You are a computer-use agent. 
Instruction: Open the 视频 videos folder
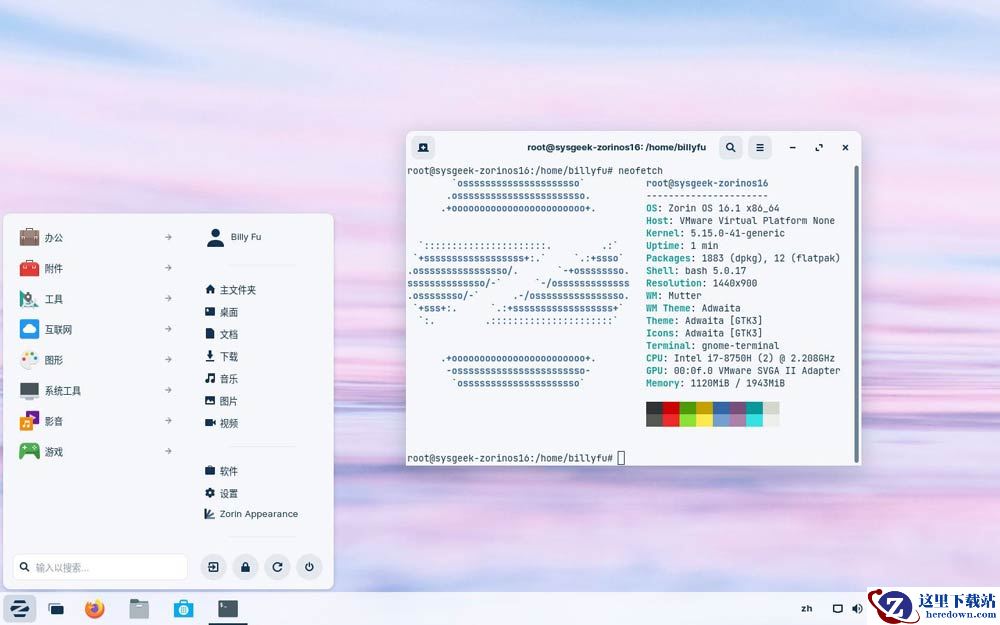222,423
